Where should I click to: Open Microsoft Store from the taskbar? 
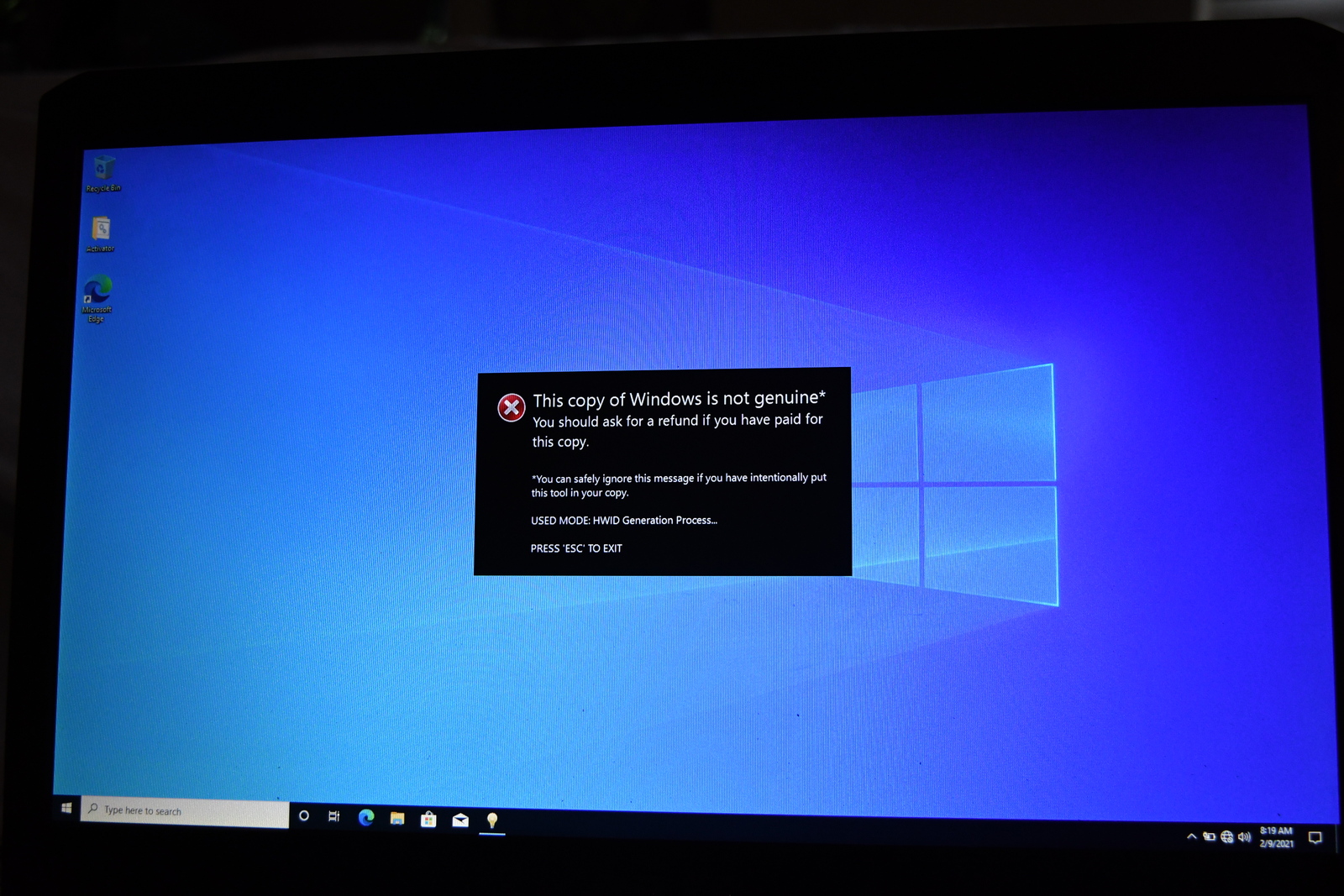[x=428, y=819]
